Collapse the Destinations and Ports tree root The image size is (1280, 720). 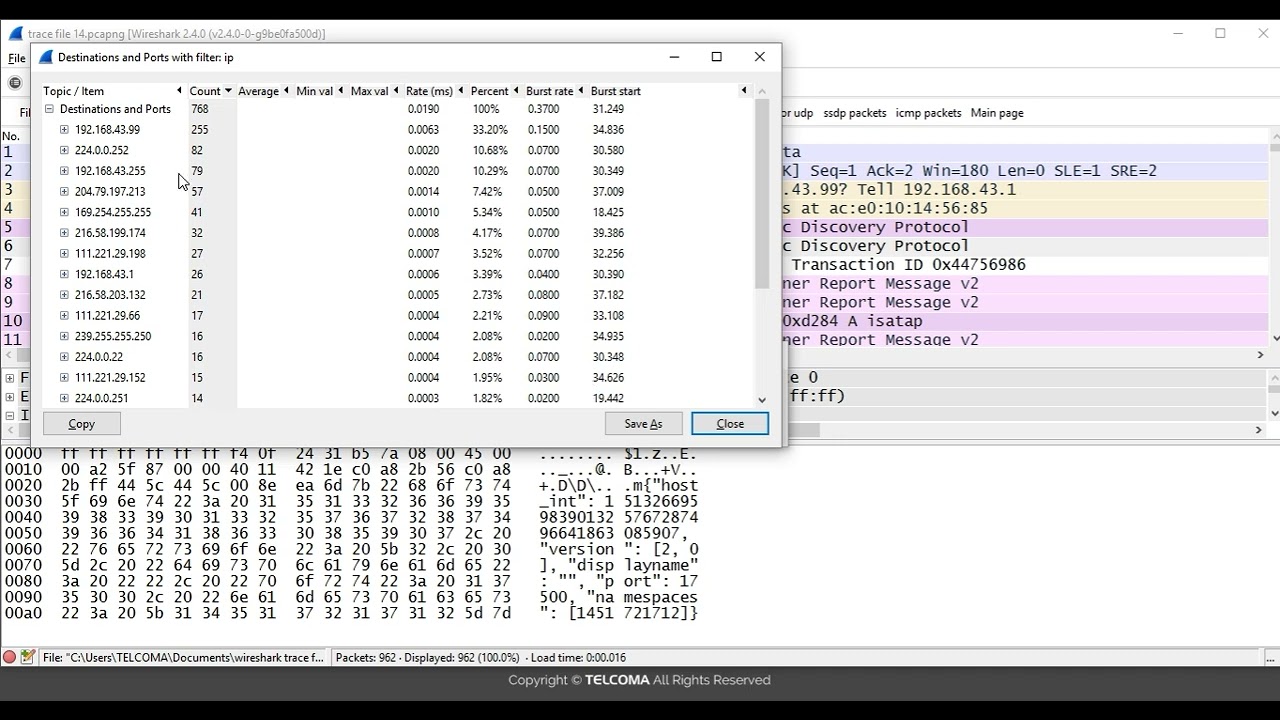[49, 109]
